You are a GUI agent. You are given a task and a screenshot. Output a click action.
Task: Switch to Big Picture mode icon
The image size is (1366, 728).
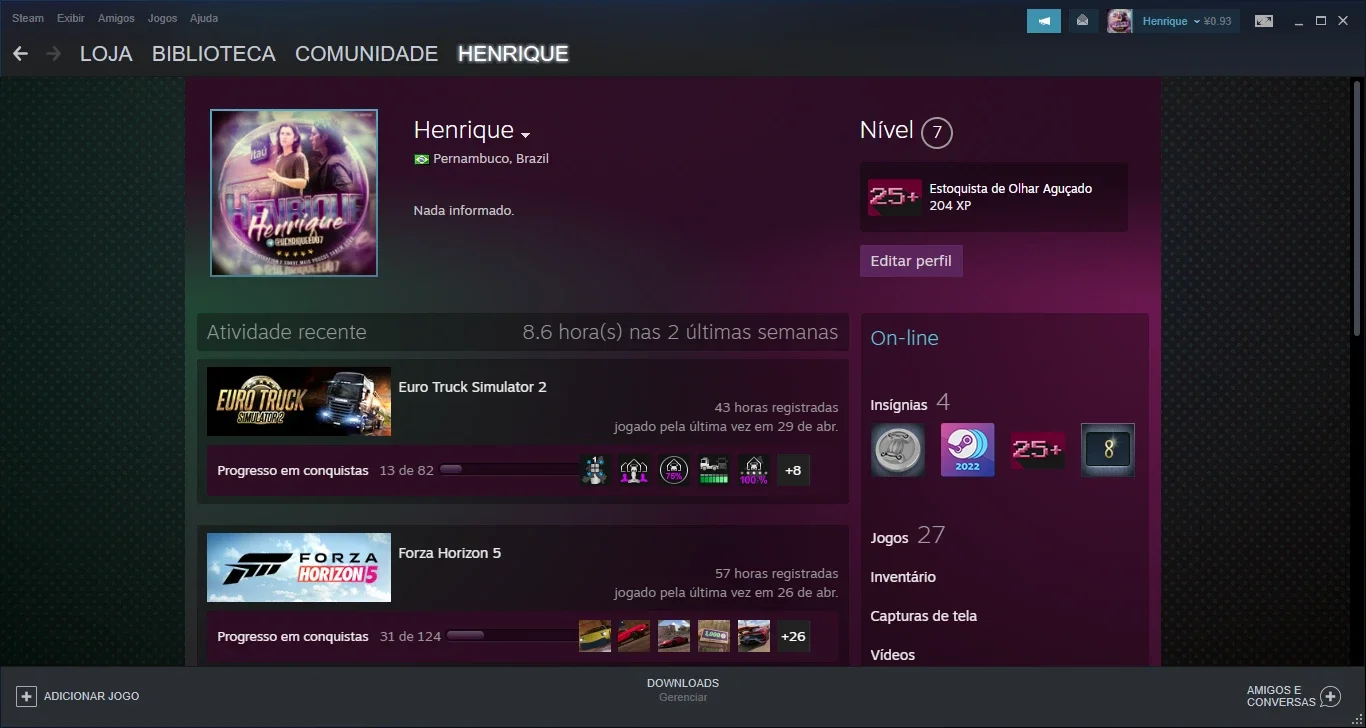click(1264, 21)
